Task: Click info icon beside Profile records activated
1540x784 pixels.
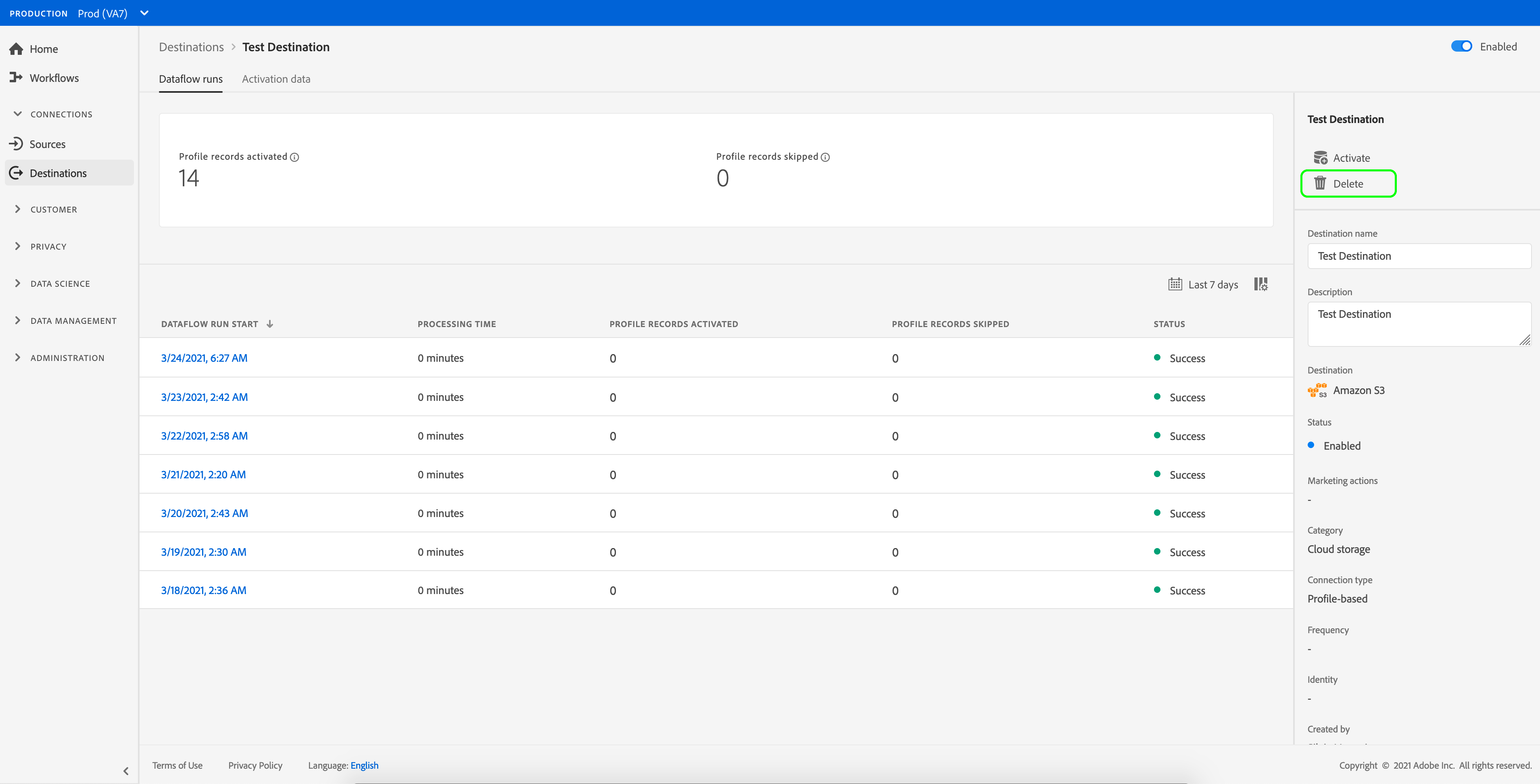Action: (295, 157)
